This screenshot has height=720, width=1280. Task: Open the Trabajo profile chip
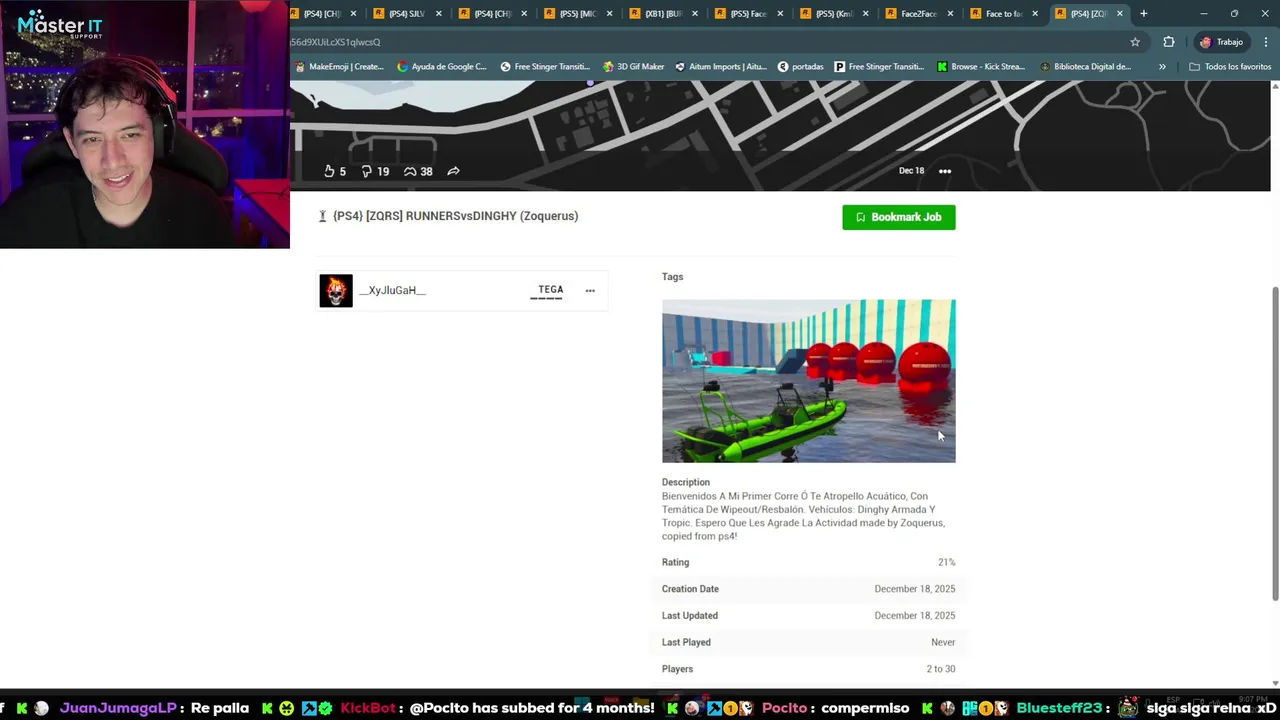[x=1221, y=42]
